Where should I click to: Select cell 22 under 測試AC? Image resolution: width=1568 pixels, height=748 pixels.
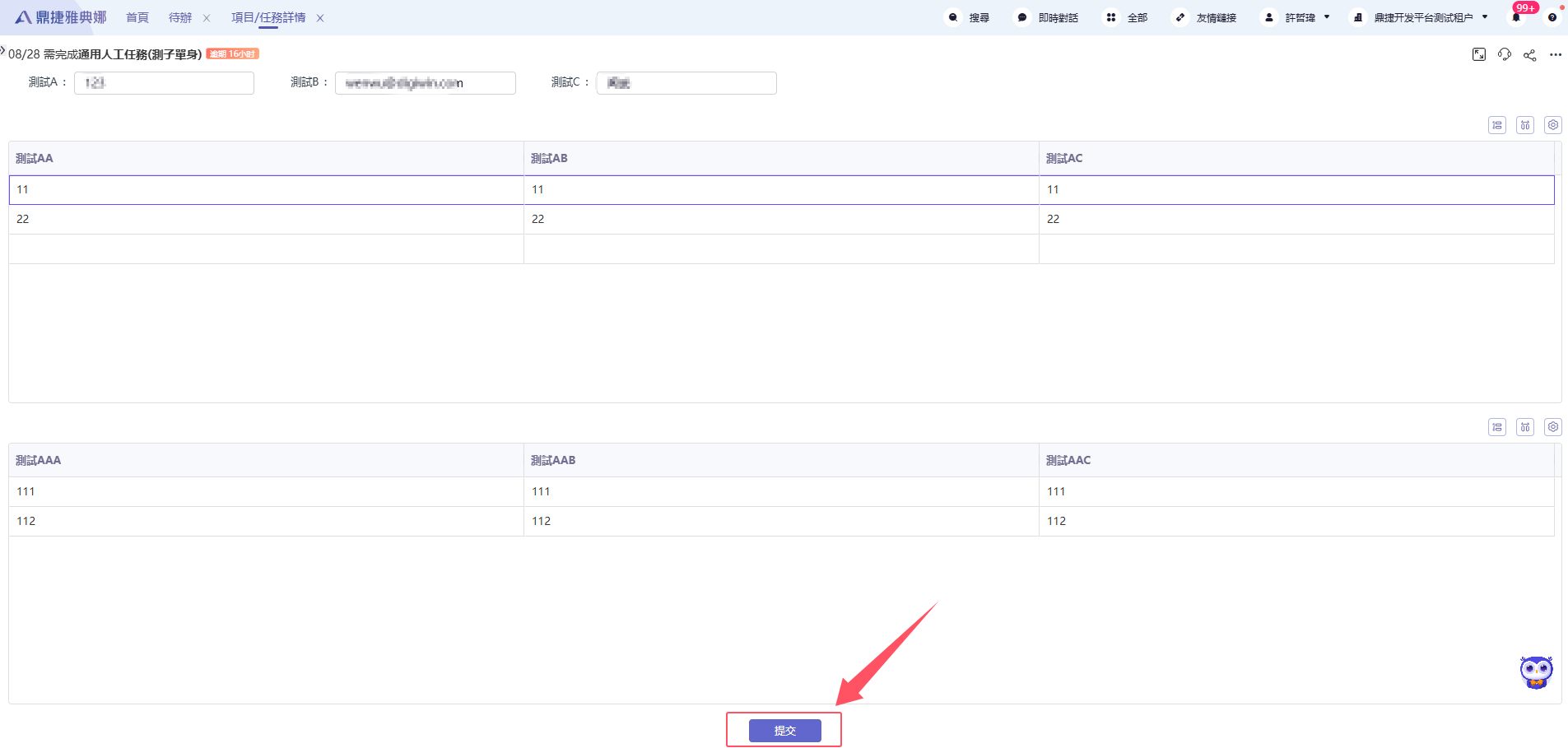(1296, 219)
